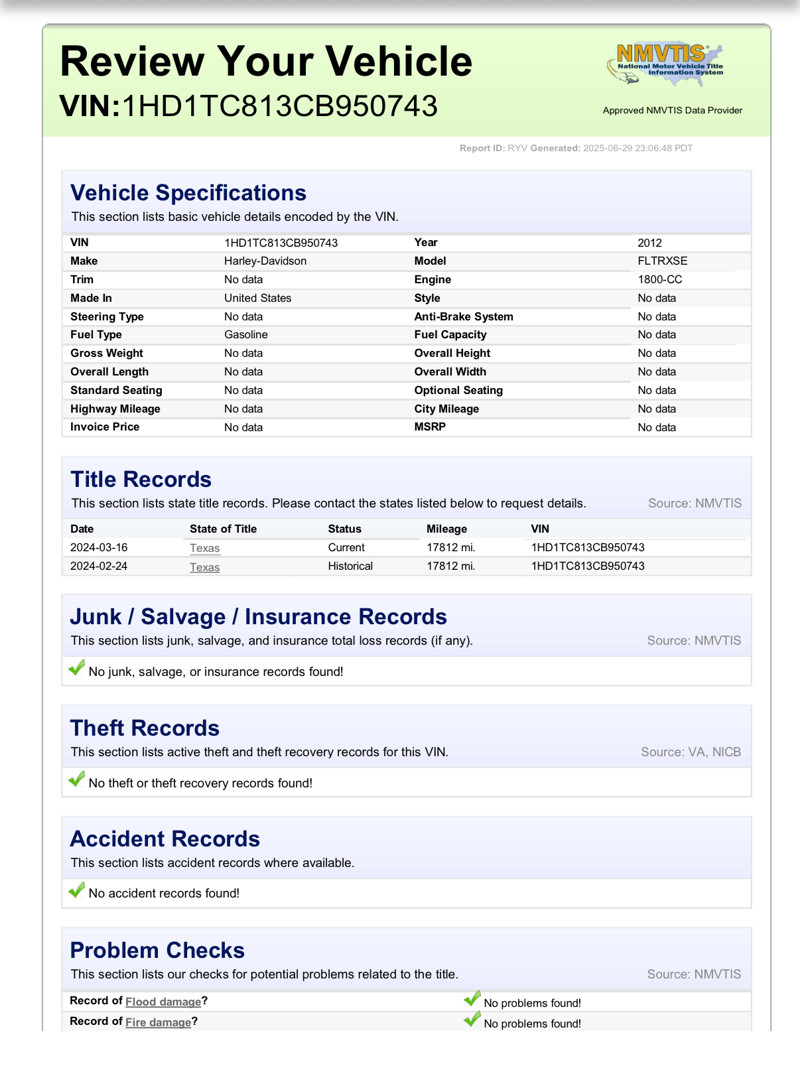Screen dimensions: 800x1066
Task: Click the Mileage column header
Action: tap(447, 529)
